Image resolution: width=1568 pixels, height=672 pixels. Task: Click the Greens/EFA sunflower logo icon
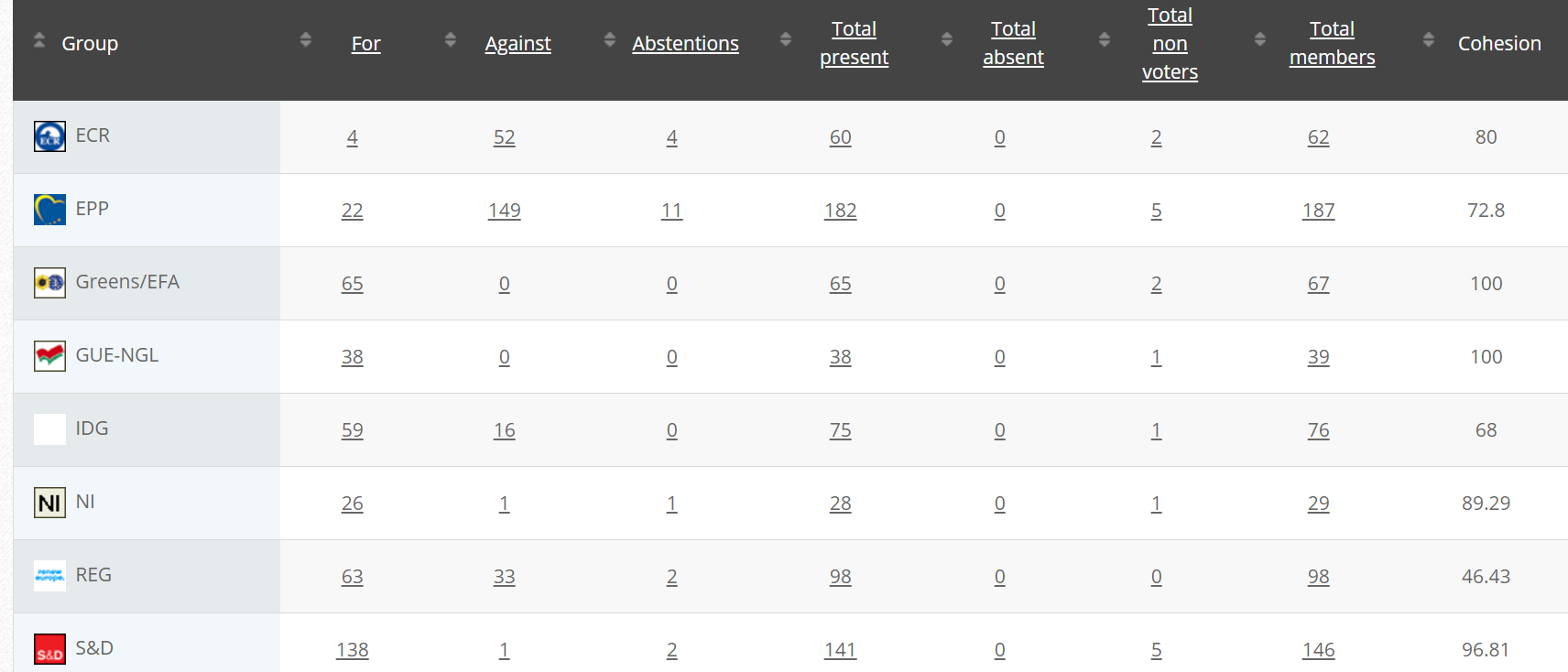pos(49,283)
